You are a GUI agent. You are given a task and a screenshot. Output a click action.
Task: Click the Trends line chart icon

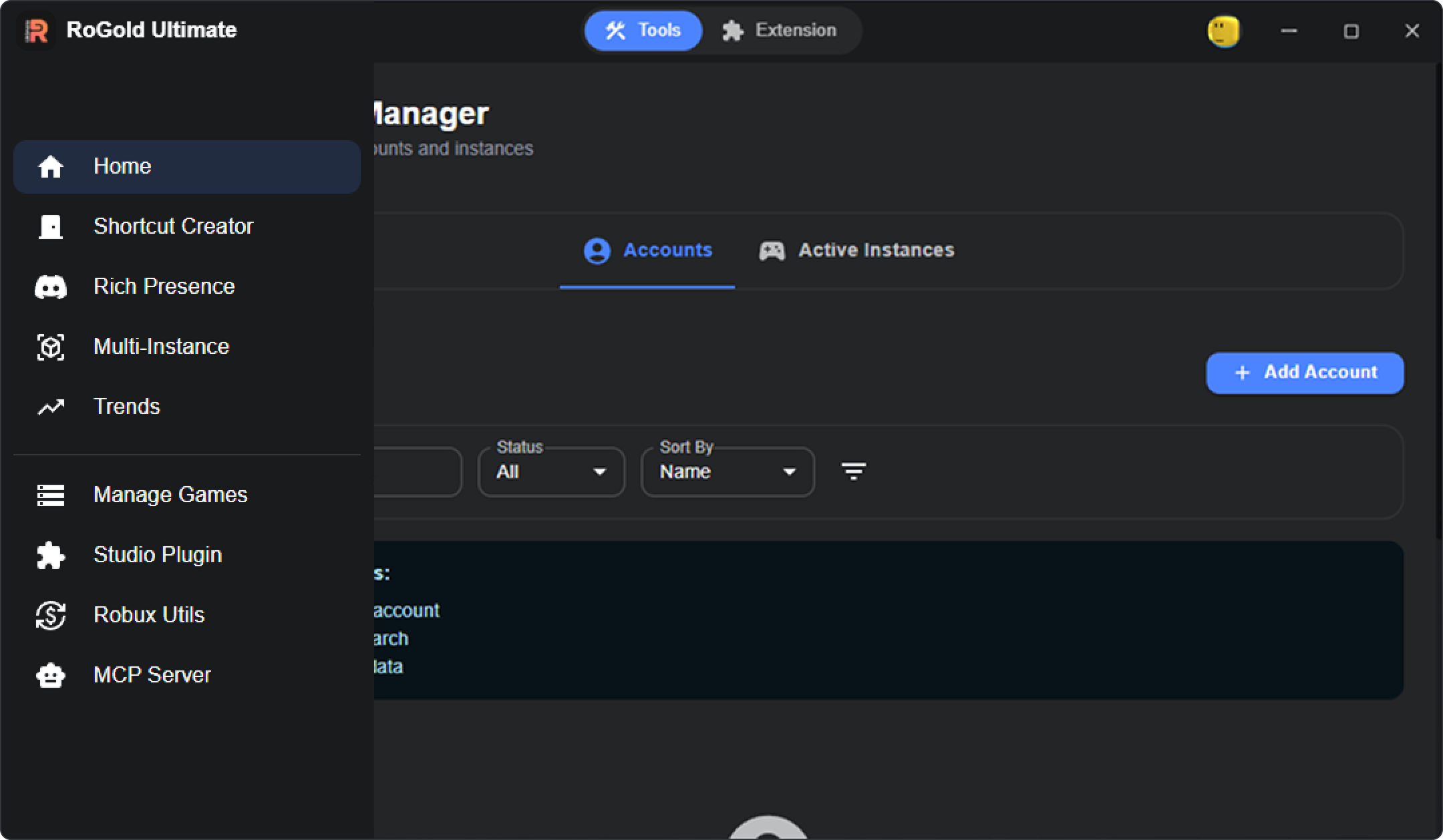[51, 407]
